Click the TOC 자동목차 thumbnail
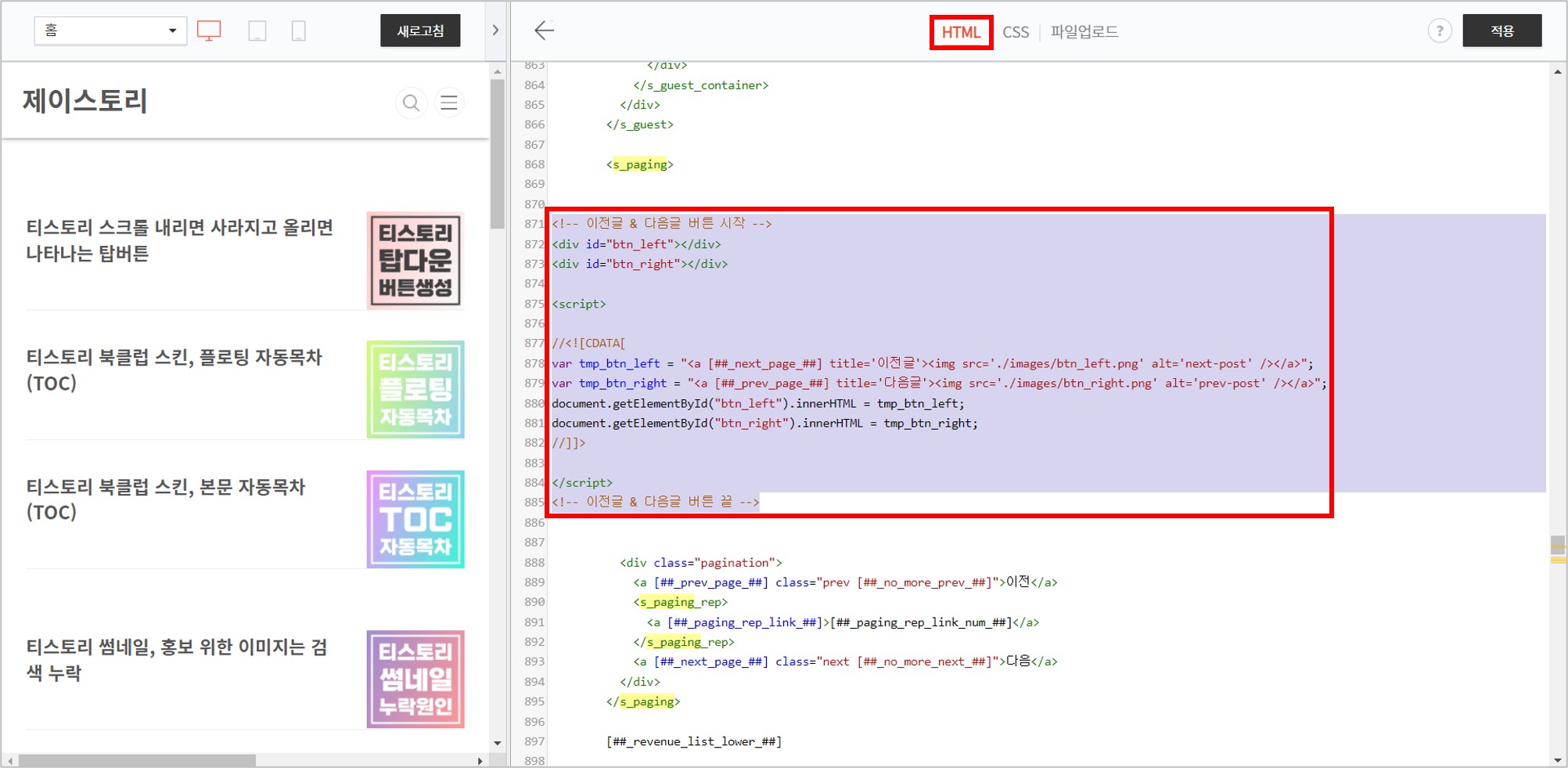The height and width of the screenshot is (768, 1568). coord(415,519)
